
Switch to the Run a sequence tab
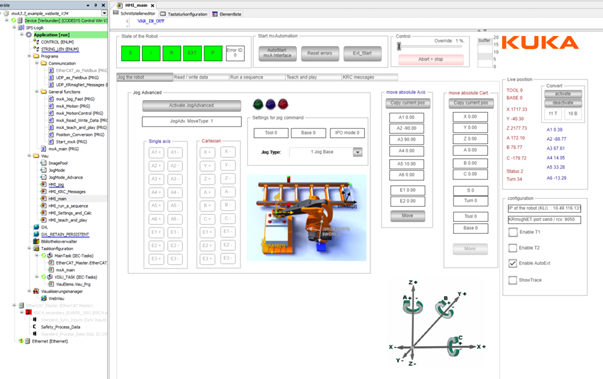tap(257, 77)
